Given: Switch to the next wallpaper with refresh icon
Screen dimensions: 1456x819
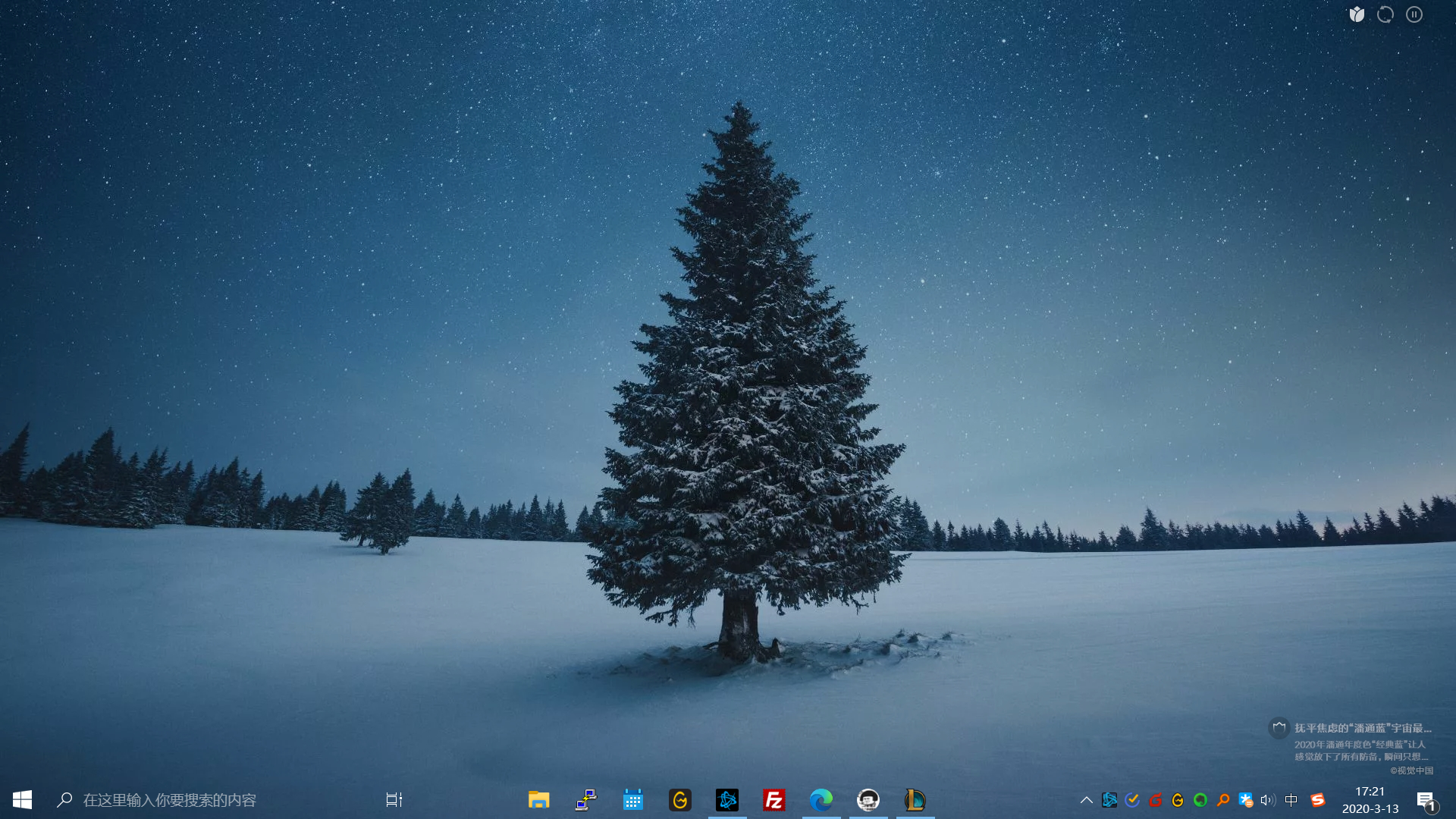Looking at the screenshot, I should pos(1385,14).
